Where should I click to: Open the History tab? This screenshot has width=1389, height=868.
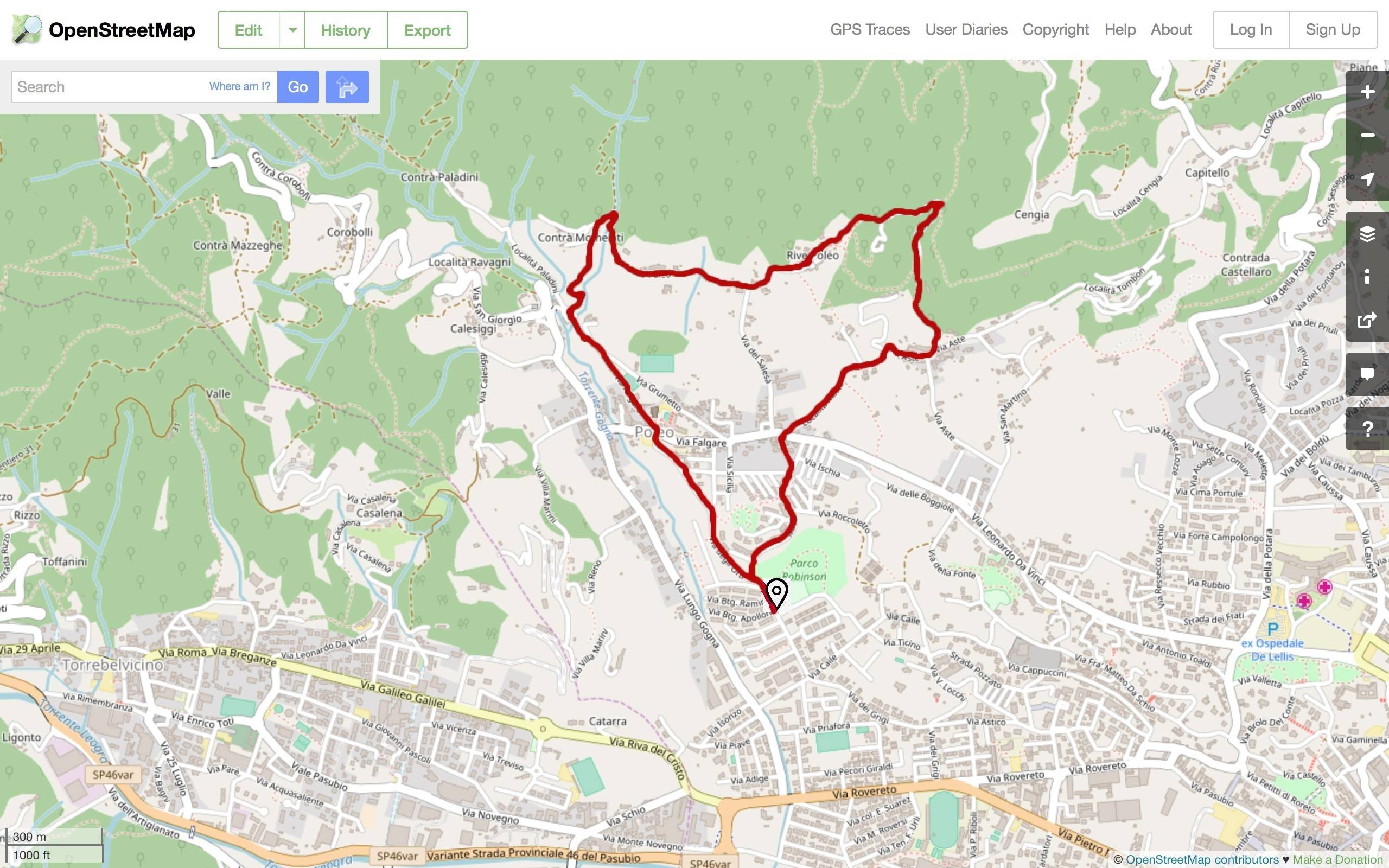(x=346, y=30)
